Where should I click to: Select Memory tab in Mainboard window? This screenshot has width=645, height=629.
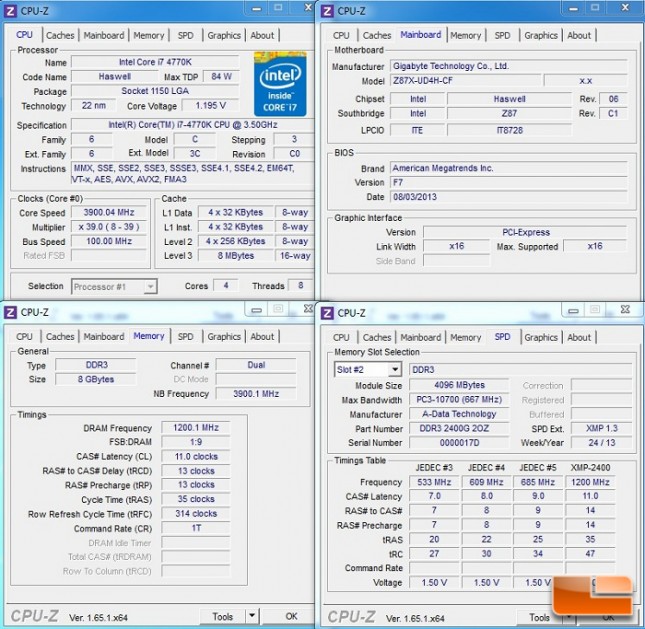[x=465, y=35]
